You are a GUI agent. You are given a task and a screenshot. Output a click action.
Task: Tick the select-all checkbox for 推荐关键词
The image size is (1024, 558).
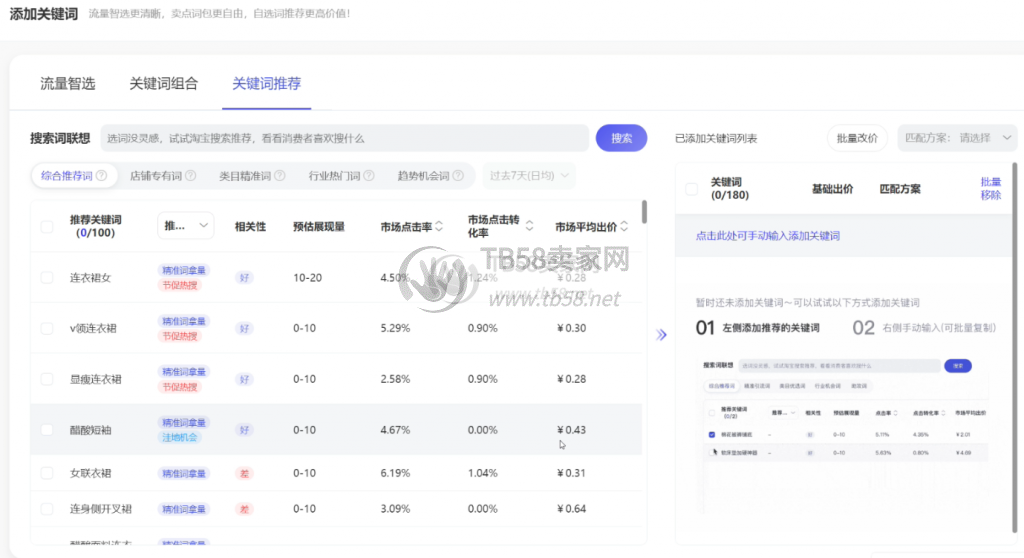tap(47, 227)
